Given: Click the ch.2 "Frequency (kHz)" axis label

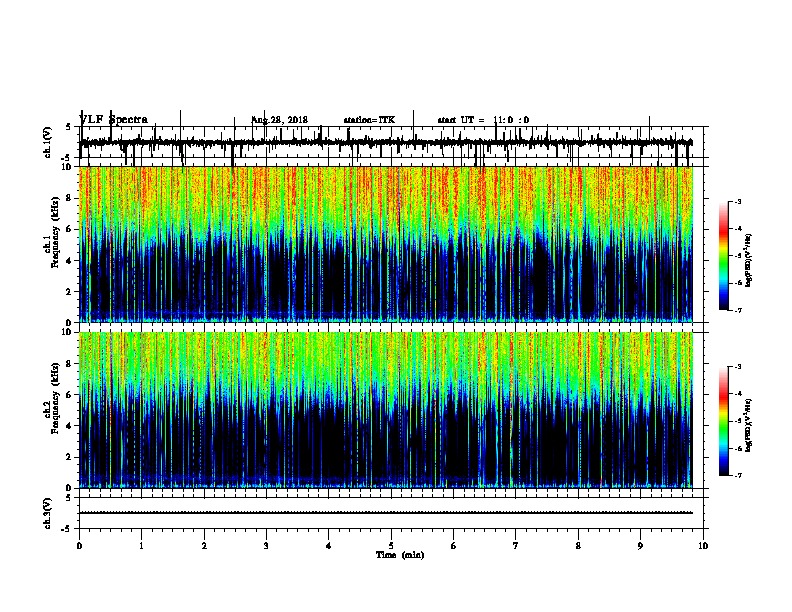Looking at the screenshot, I should pos(55,398).
